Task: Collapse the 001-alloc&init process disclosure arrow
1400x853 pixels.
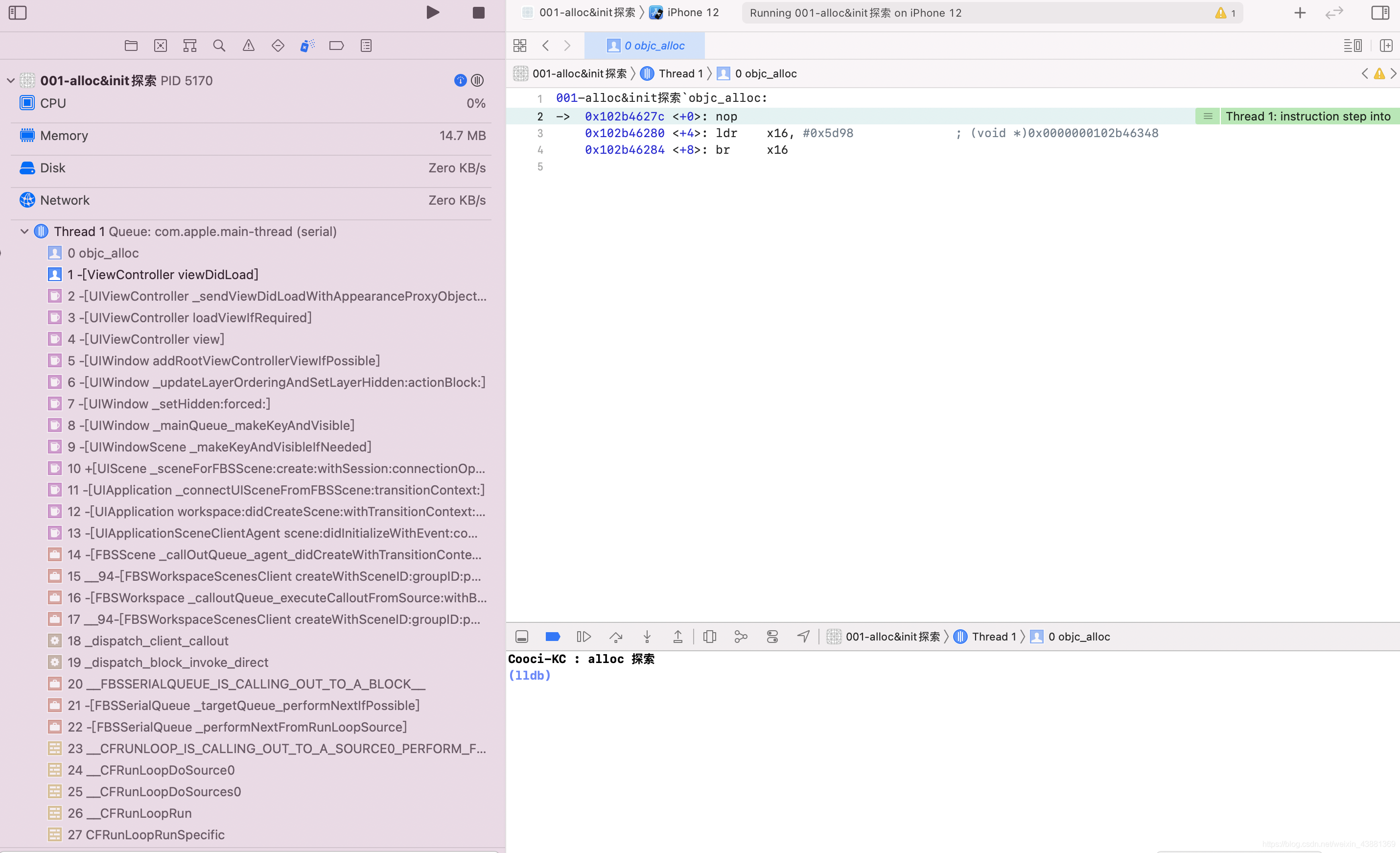Action: 11,81
